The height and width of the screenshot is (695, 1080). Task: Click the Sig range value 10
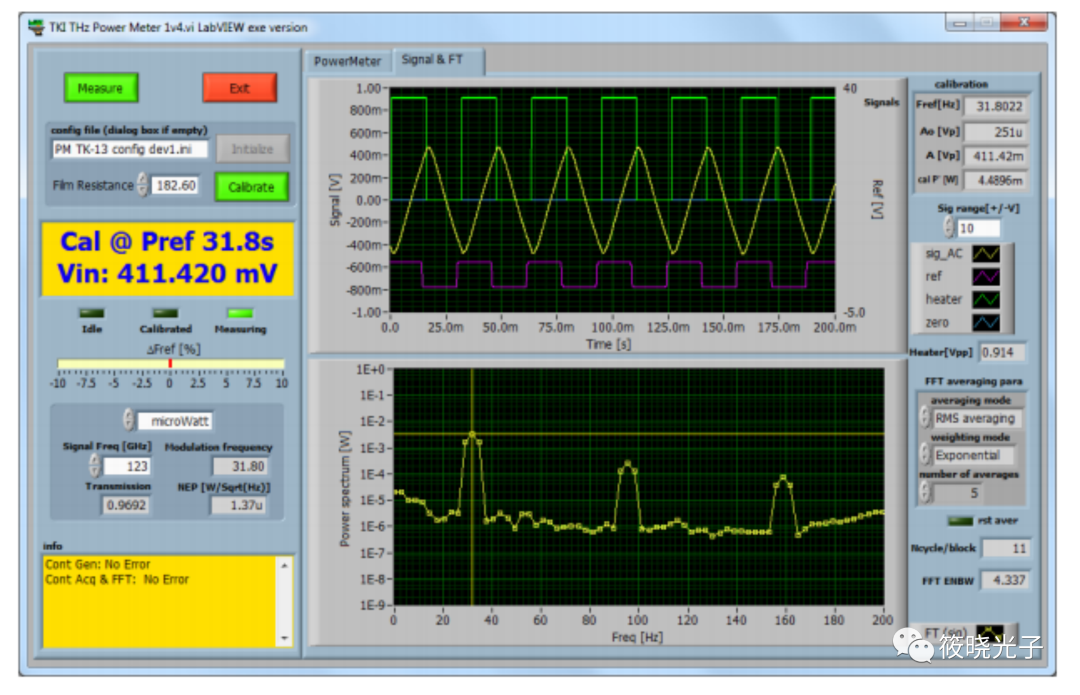(978, 228)
